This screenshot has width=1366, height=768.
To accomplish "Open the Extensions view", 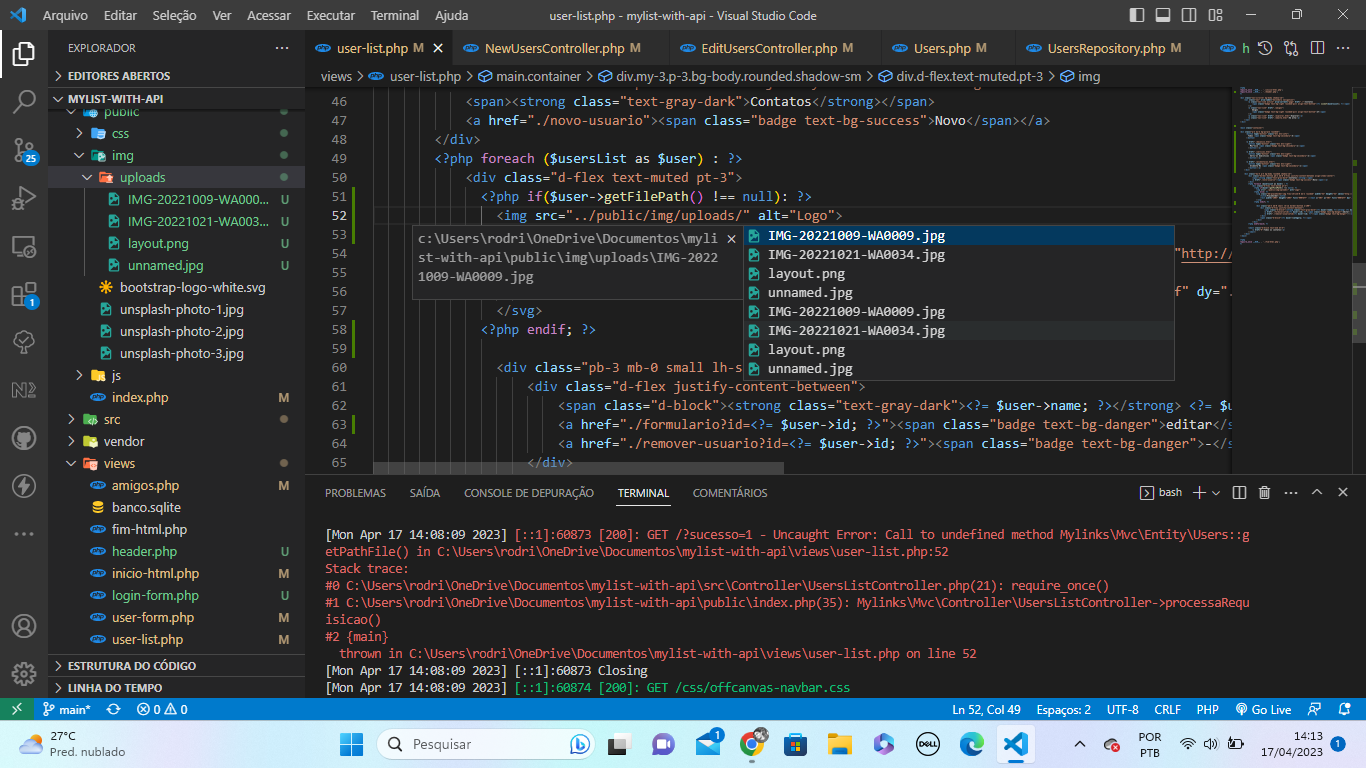I will 24,294.
